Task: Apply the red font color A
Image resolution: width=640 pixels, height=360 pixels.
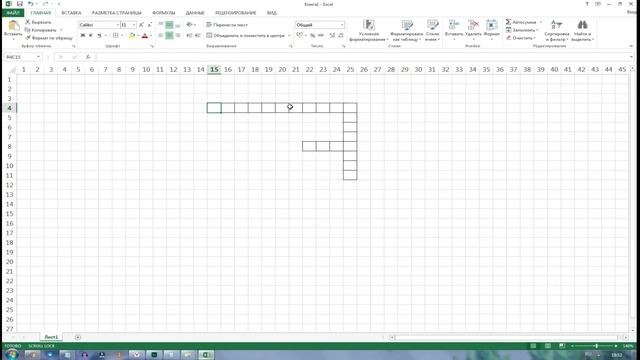Action: 144,36
